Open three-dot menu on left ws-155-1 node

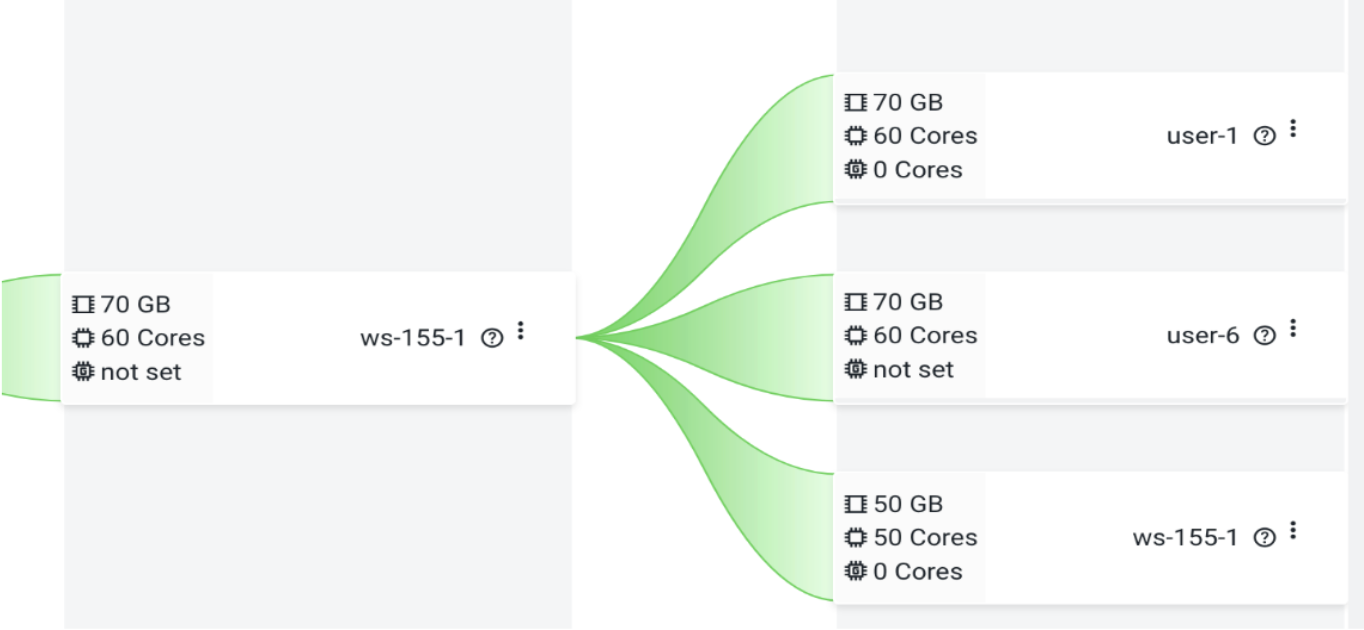[520, 330]
